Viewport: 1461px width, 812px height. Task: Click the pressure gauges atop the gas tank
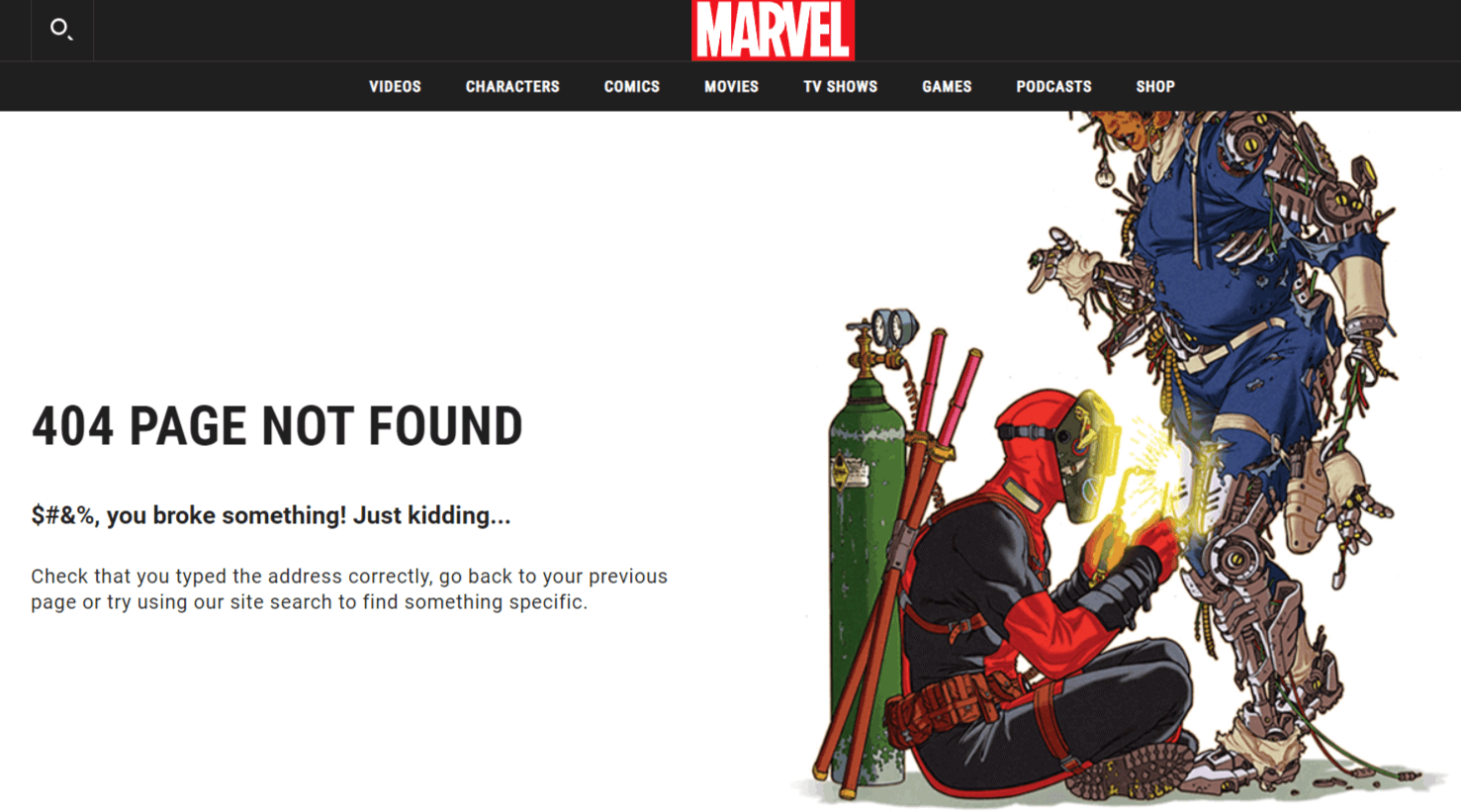[893, 326]
